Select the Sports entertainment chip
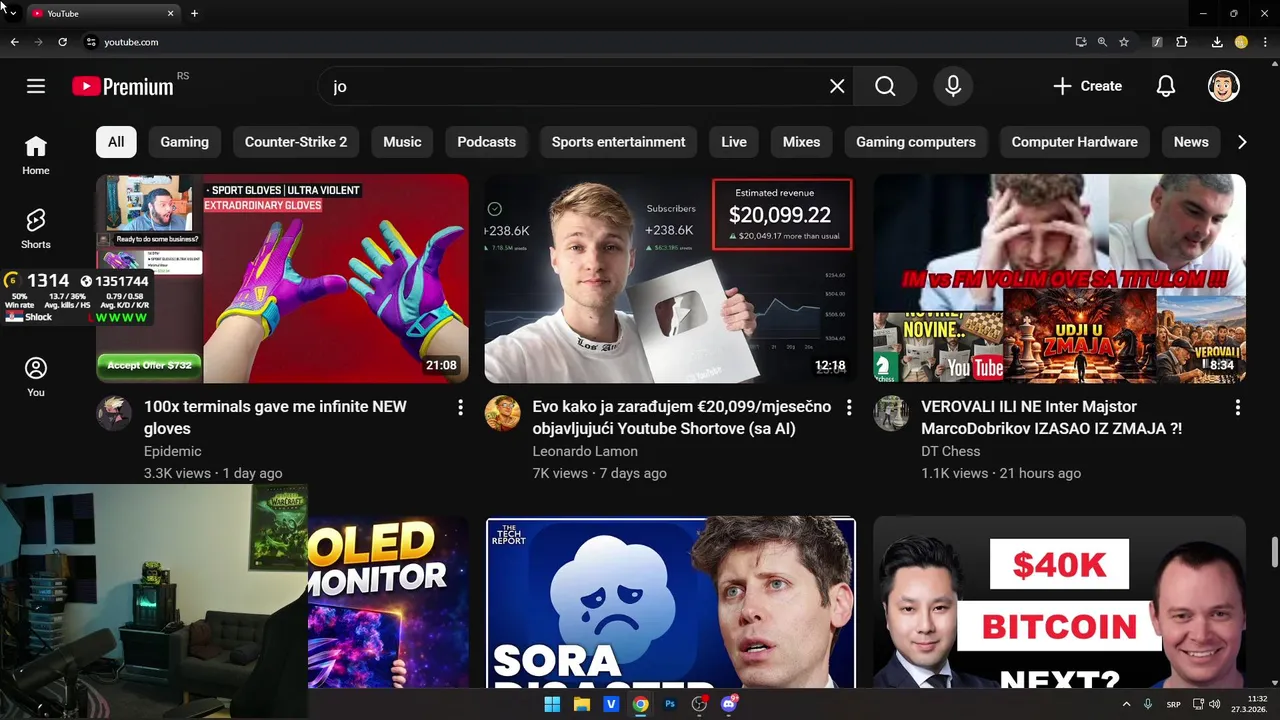Viewport: 1280px width, 720px height. coord(618,142)
